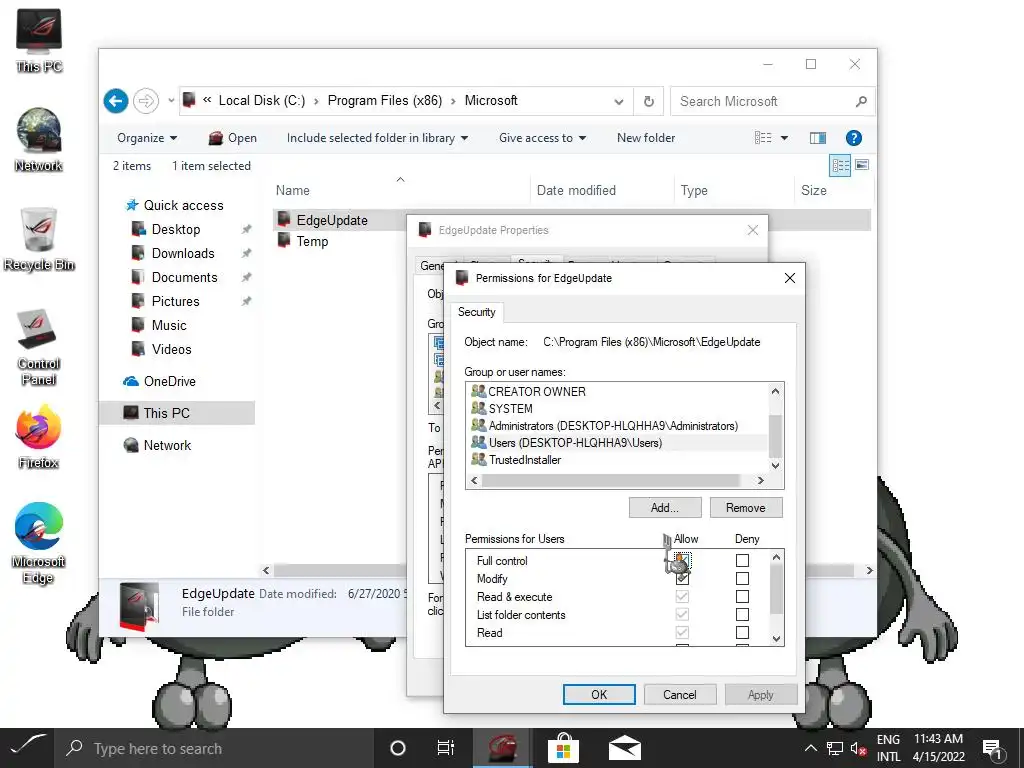Screen dimensions: 1024x768
Task: Expand breadcrumb after Local Disk (C:)
Action: tap(316, 101)
